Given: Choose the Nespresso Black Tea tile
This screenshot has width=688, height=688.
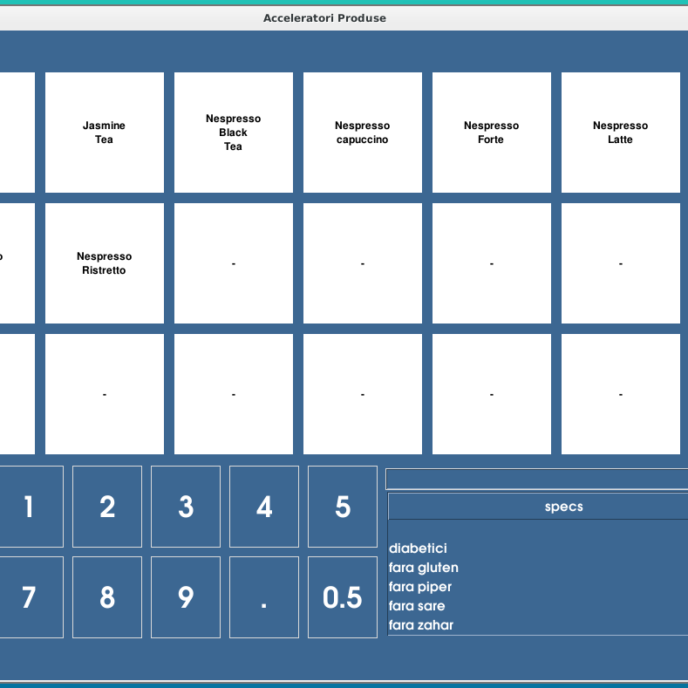Looking at the screenshot, I should coord(233,132).
